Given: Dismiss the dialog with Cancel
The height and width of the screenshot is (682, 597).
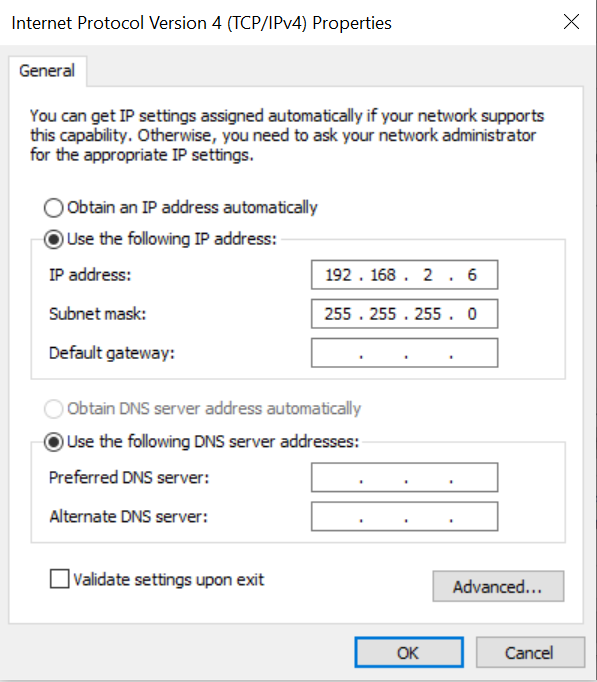Looking at the screenshot, I should coord(530,652).
